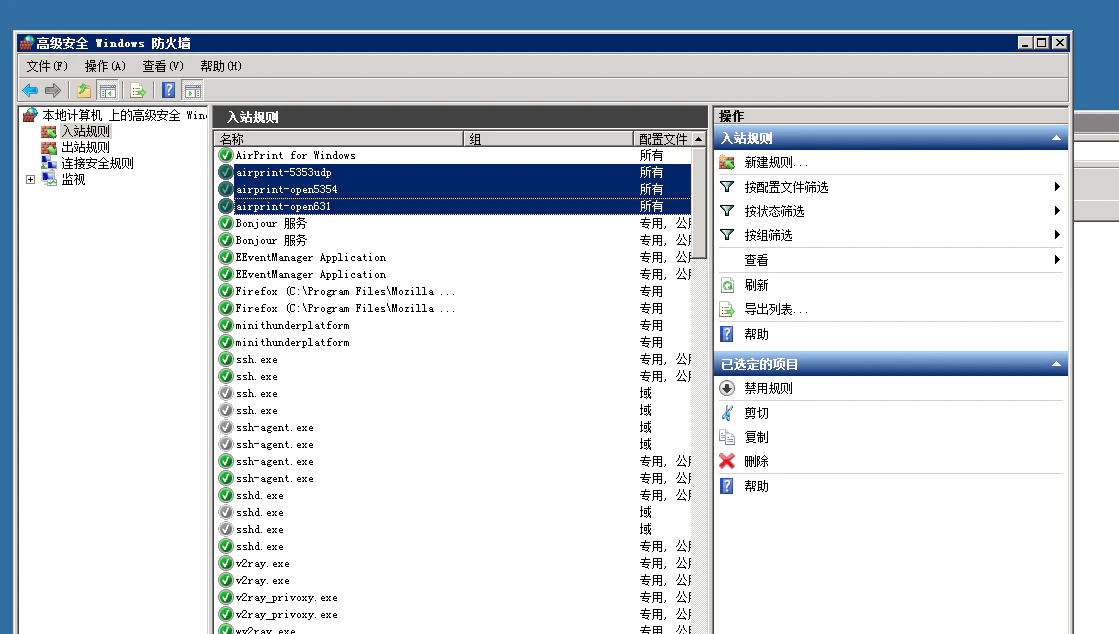
Task: Expand the 监视 (Monitoring) tree node
Action: (30, 180)
